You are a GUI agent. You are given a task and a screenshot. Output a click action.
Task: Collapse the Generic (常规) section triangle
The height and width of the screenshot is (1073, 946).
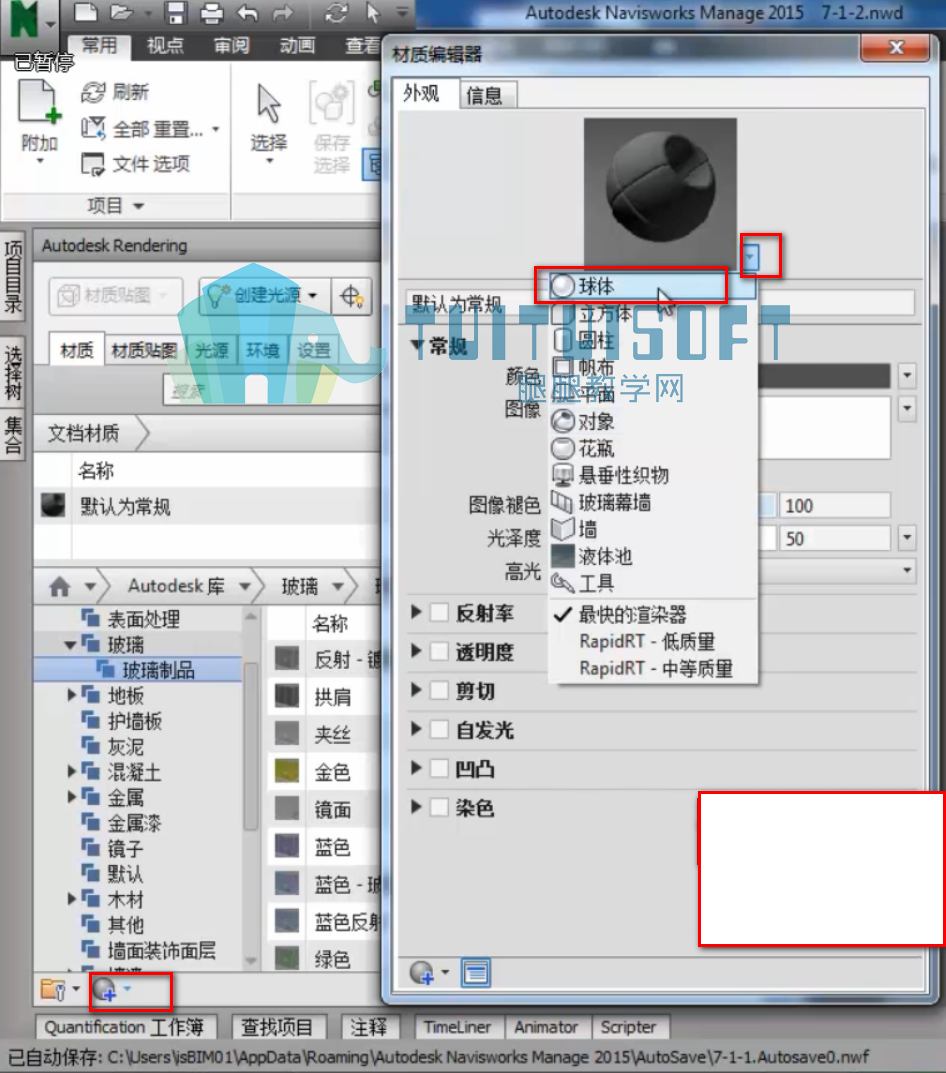[418, 346]
